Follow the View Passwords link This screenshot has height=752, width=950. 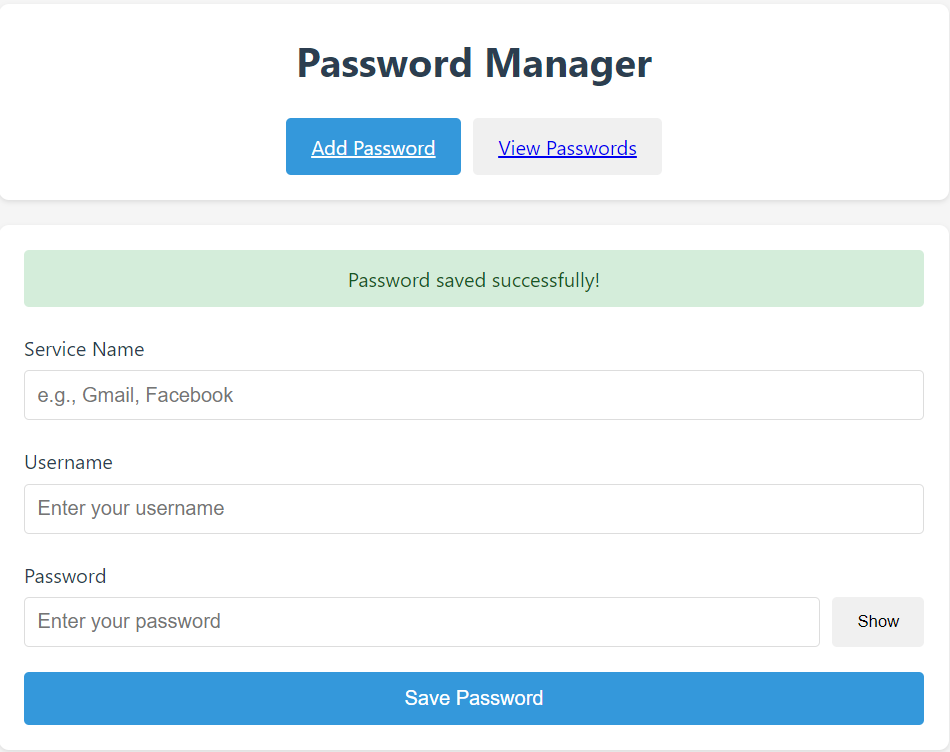click(567, 148)
